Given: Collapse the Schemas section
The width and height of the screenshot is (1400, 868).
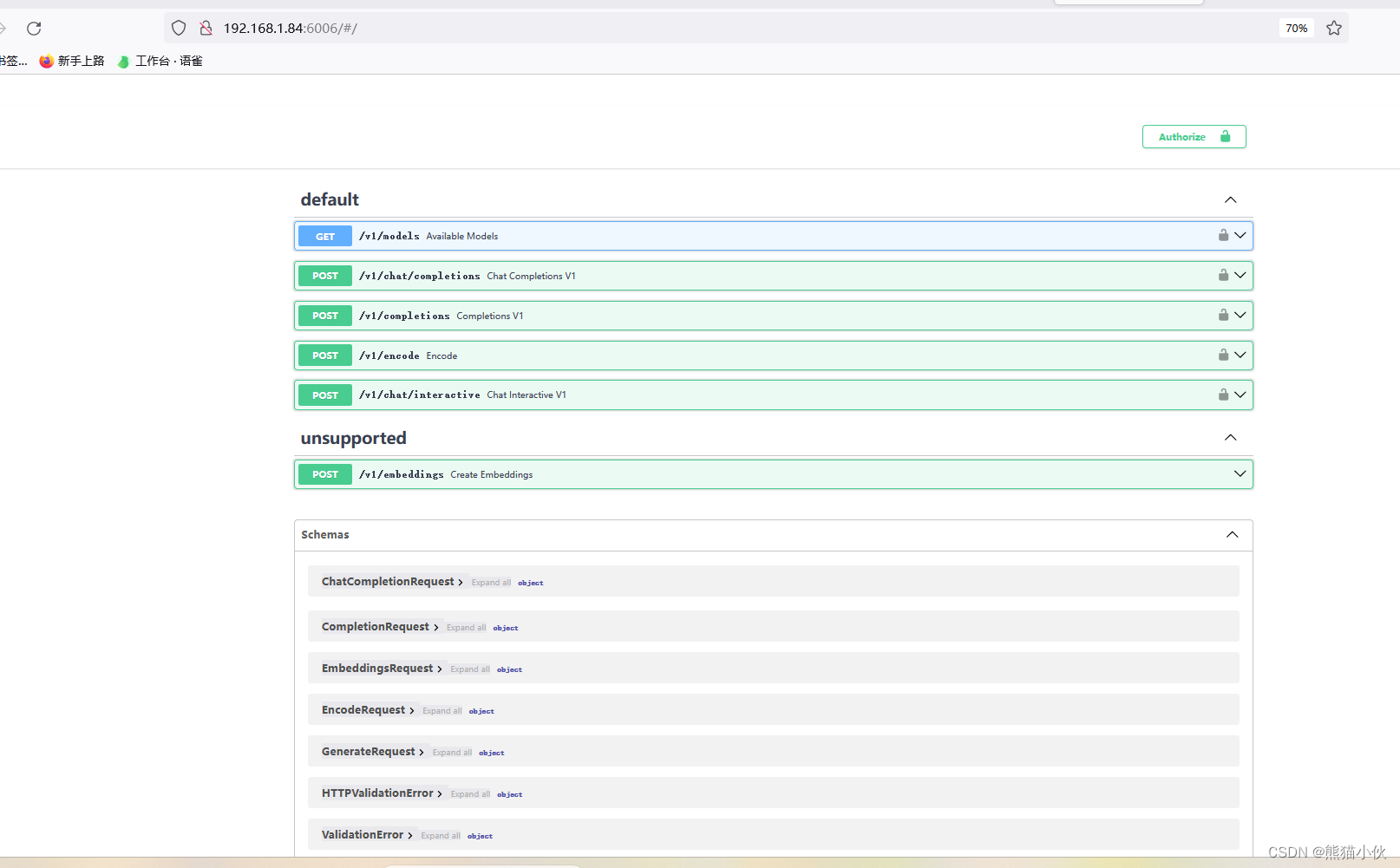Looking at the screenshot, I should click(x=1232, y=535).
